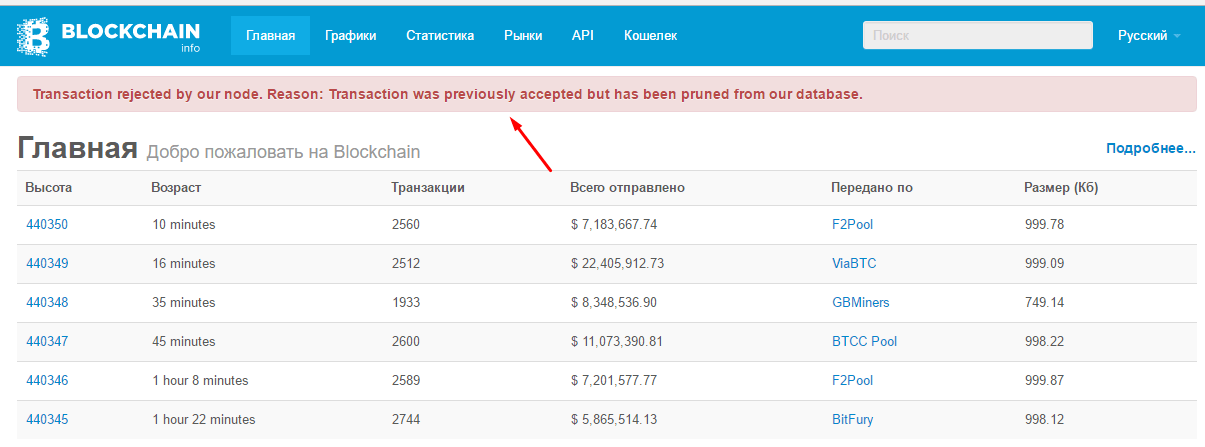
Task: Click the ViaBTC pool link
Action: point(854,263)
